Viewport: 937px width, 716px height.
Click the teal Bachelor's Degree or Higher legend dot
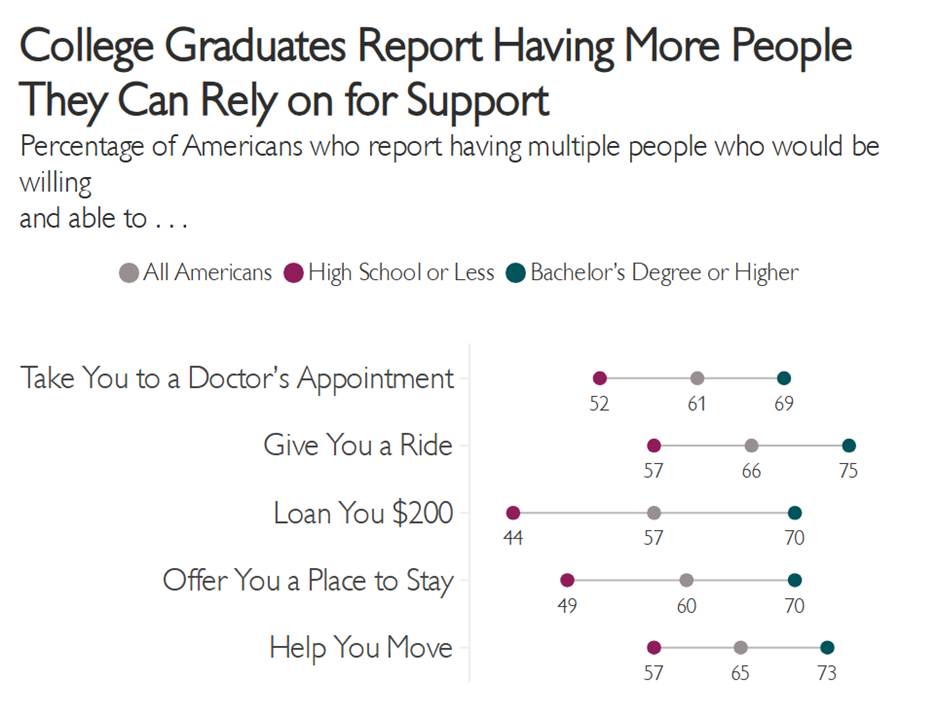pos(516,273)
